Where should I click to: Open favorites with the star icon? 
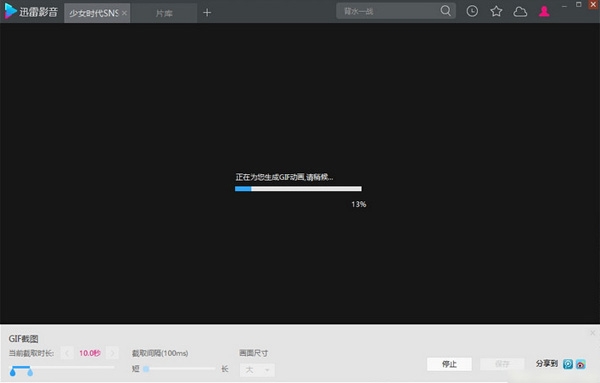pos(496,11)
